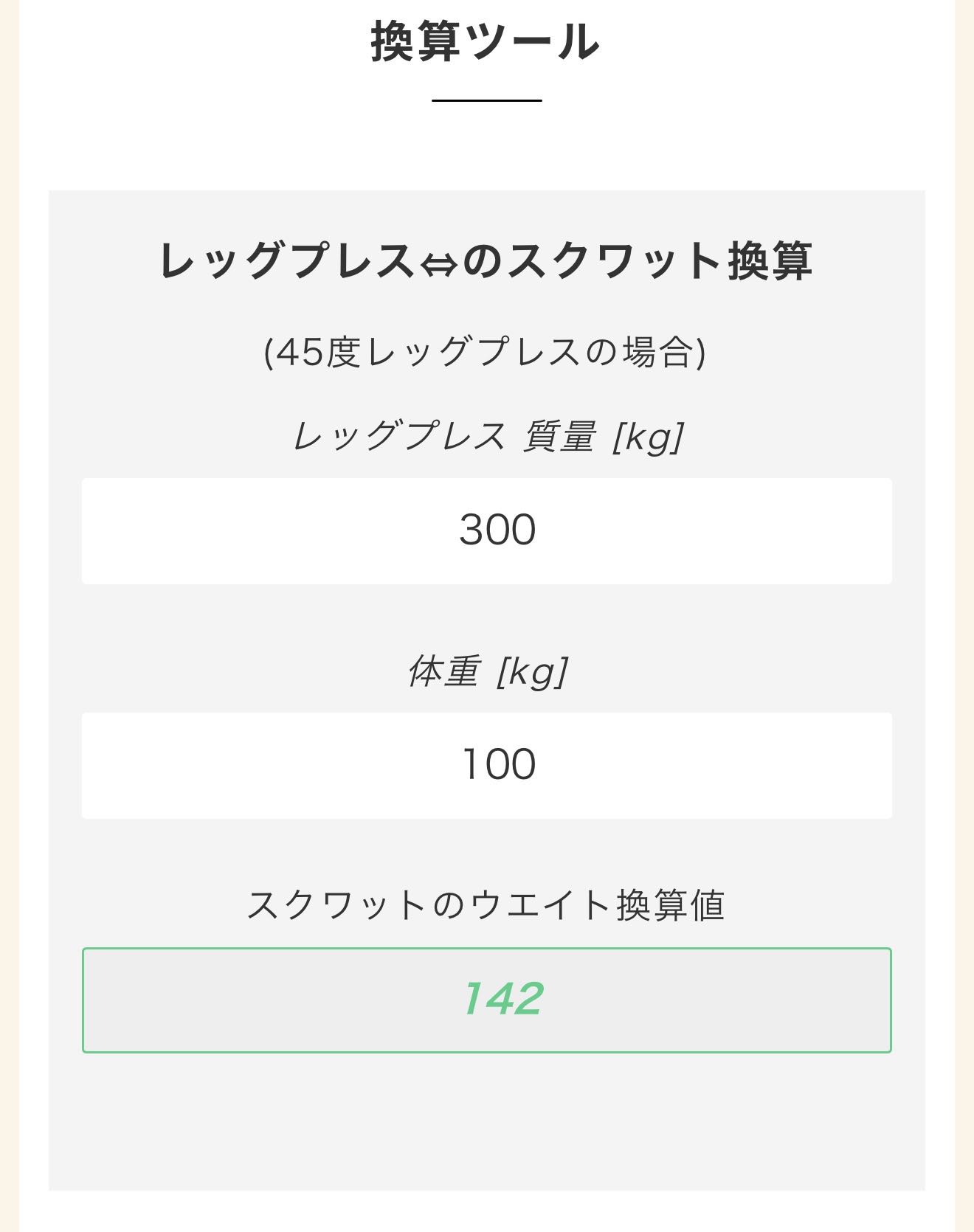This screenshot has height=1232, width=974.
Task: Click the 300 value in mass field
Action: point(497,530)
